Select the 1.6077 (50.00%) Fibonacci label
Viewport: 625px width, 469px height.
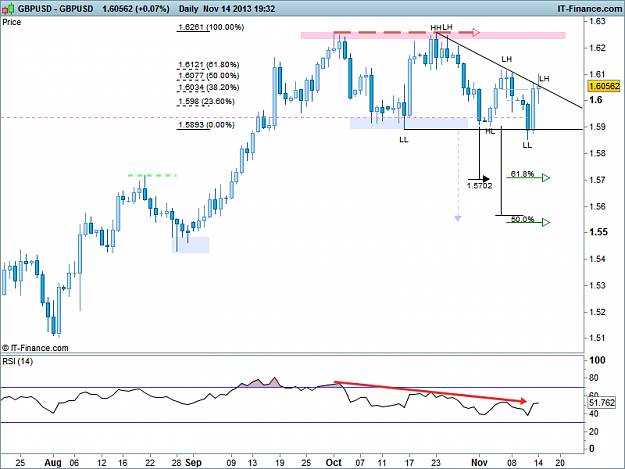(x=208, y=76)
